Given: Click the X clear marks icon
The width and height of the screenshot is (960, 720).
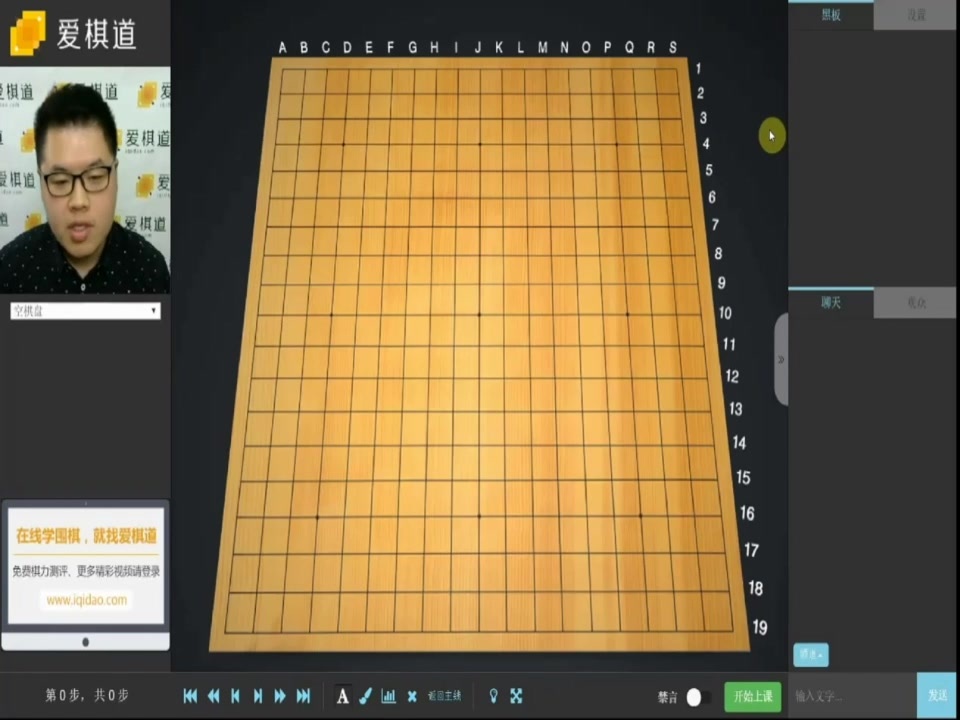Looking at the screenshot, I should click(411, 696).
